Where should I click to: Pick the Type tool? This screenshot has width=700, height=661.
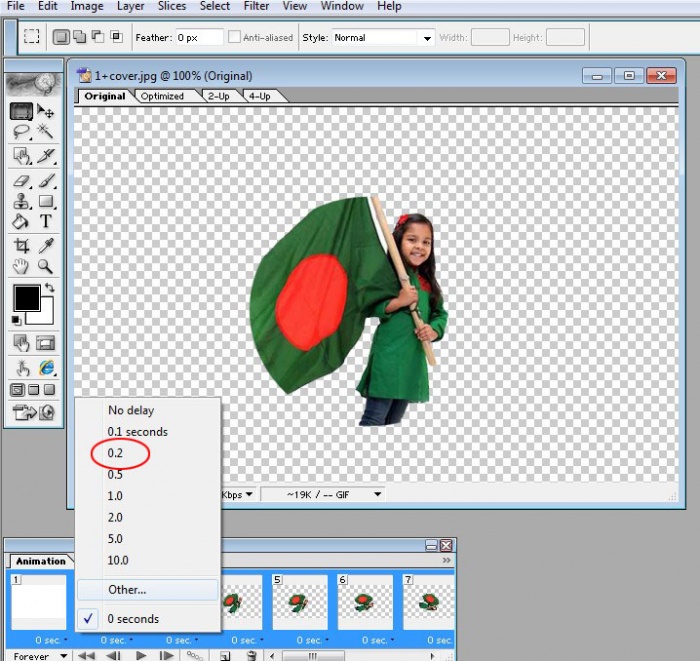46,221
